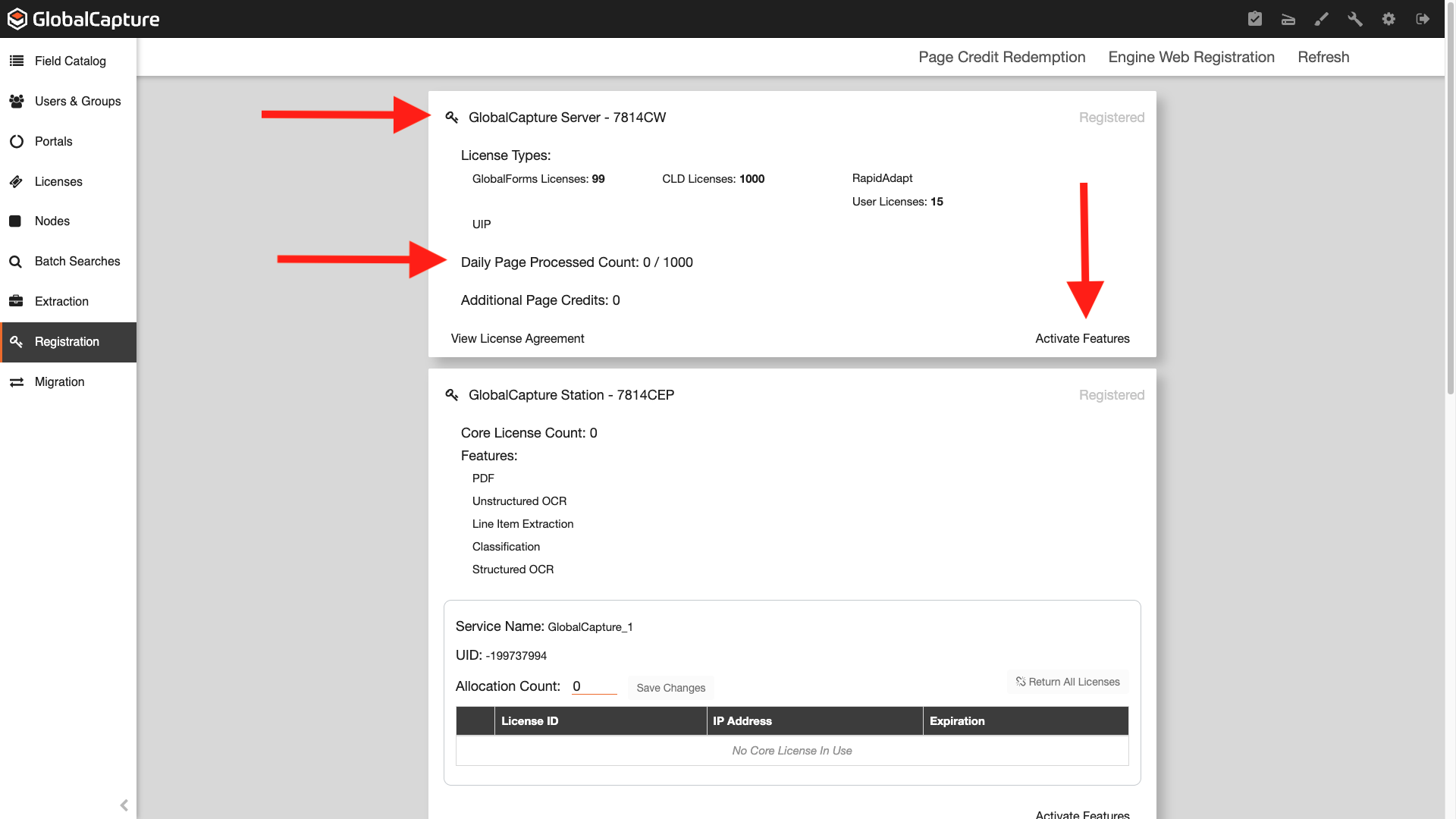Collapse the sidebar with the left chevron
The width and height of the screenshot is (1456, 819).
coord(124,805)
